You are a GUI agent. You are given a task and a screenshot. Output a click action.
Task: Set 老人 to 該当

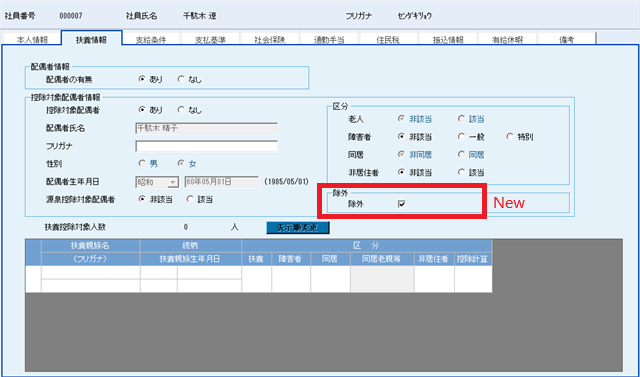(461, 119)
